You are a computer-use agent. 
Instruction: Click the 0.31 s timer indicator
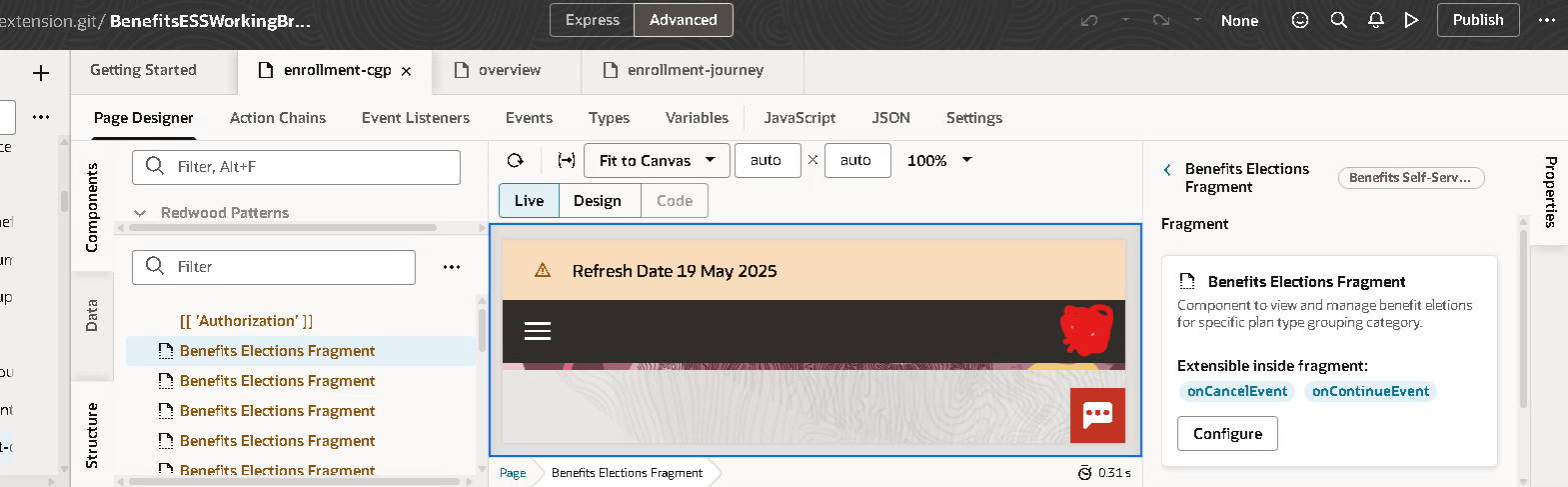coord(1104,473)
